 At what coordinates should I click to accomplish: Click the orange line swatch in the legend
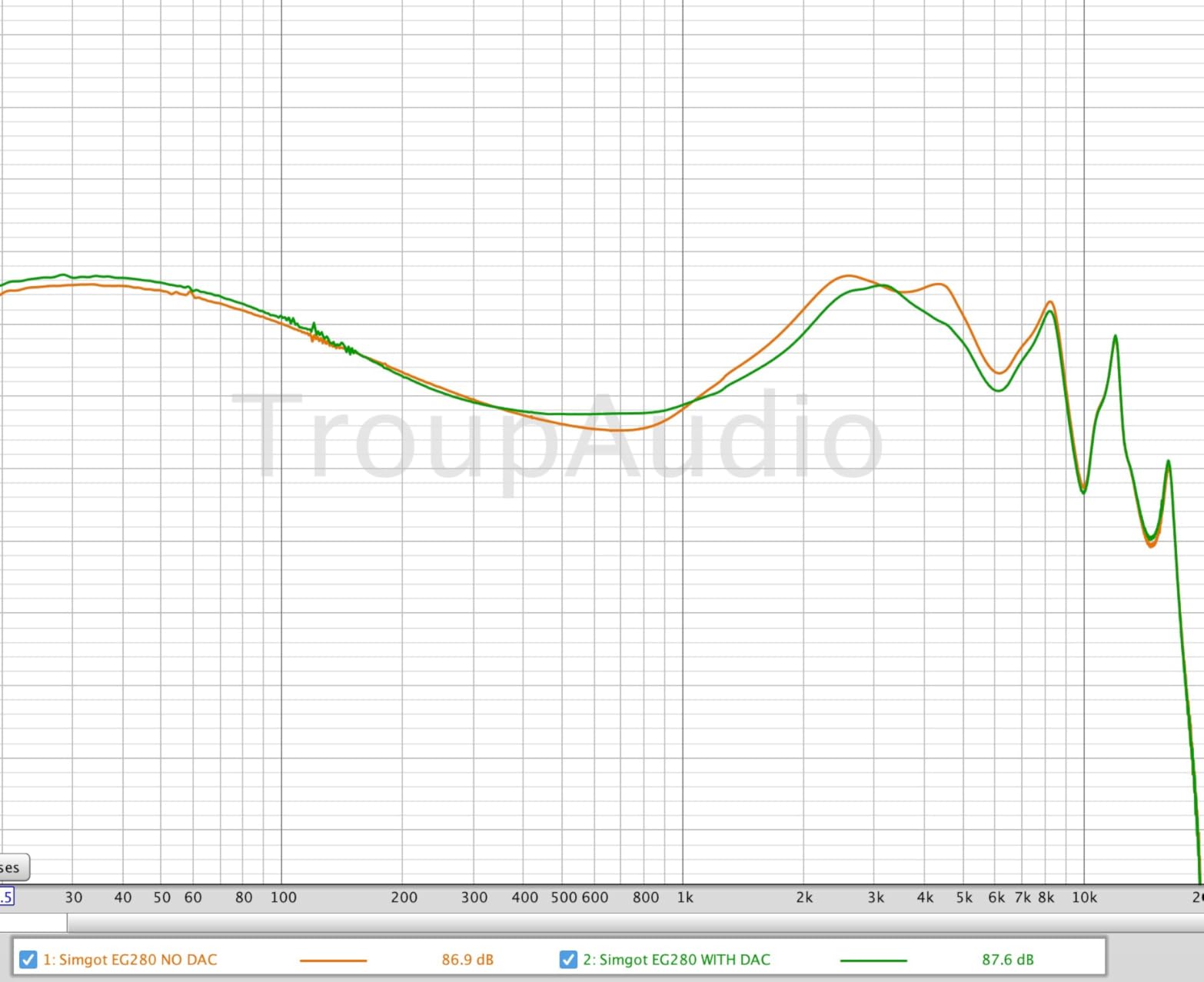333,960
